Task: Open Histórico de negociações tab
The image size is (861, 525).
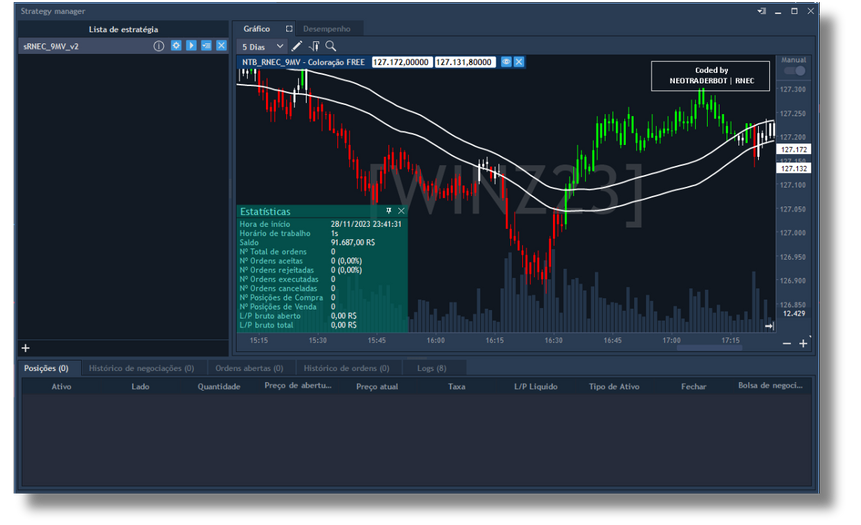Action: [x=141, y=368]
